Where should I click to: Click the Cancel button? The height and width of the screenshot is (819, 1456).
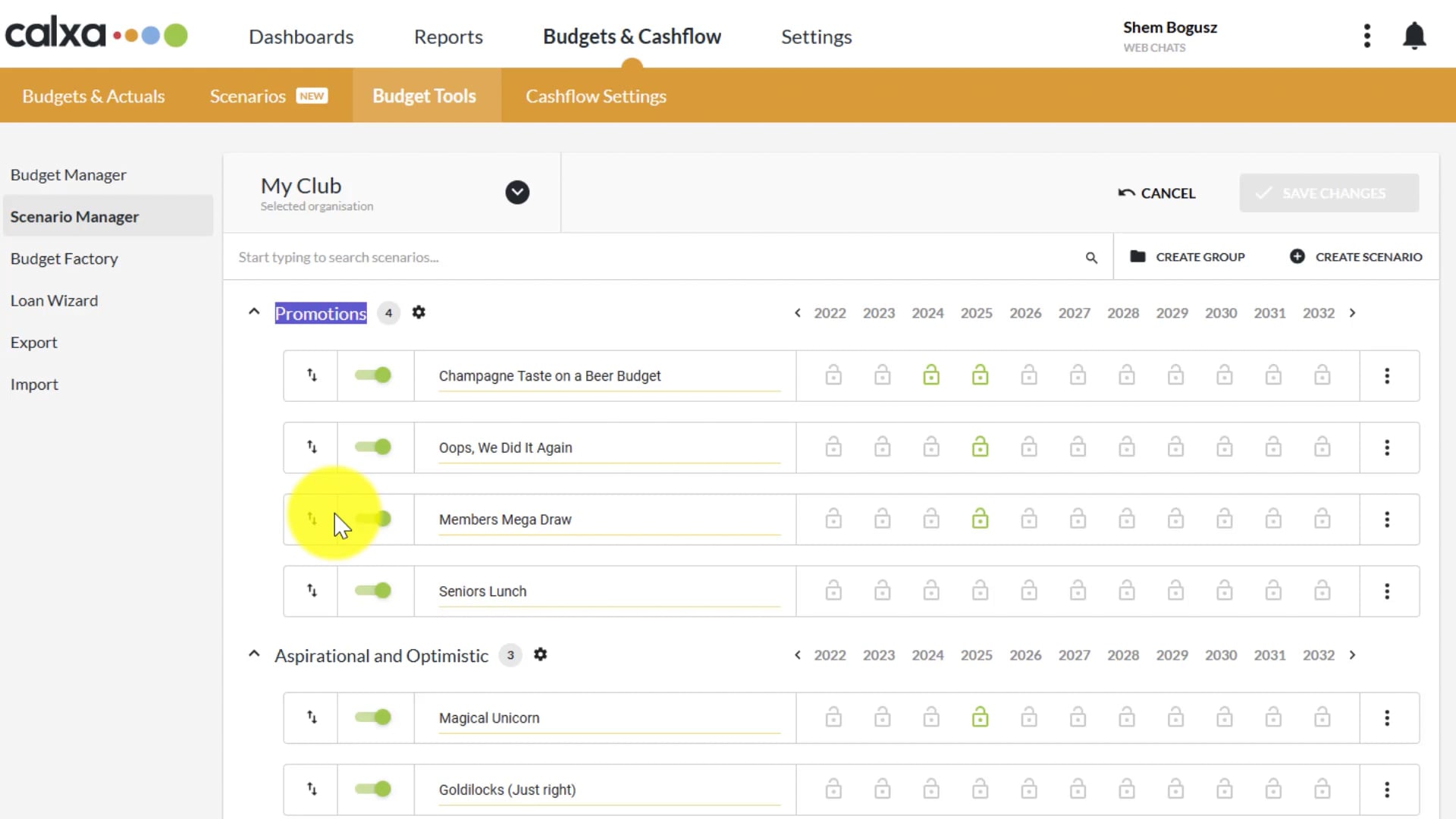pos(1156,193)
